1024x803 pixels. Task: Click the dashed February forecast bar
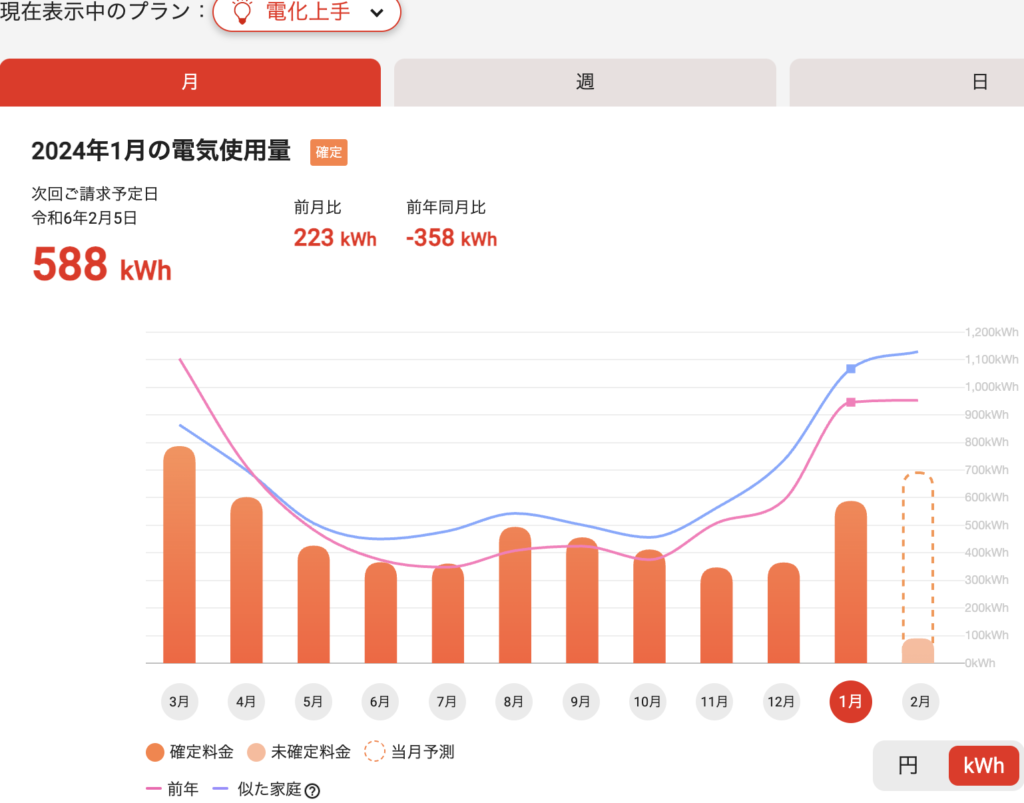point(918,560)
